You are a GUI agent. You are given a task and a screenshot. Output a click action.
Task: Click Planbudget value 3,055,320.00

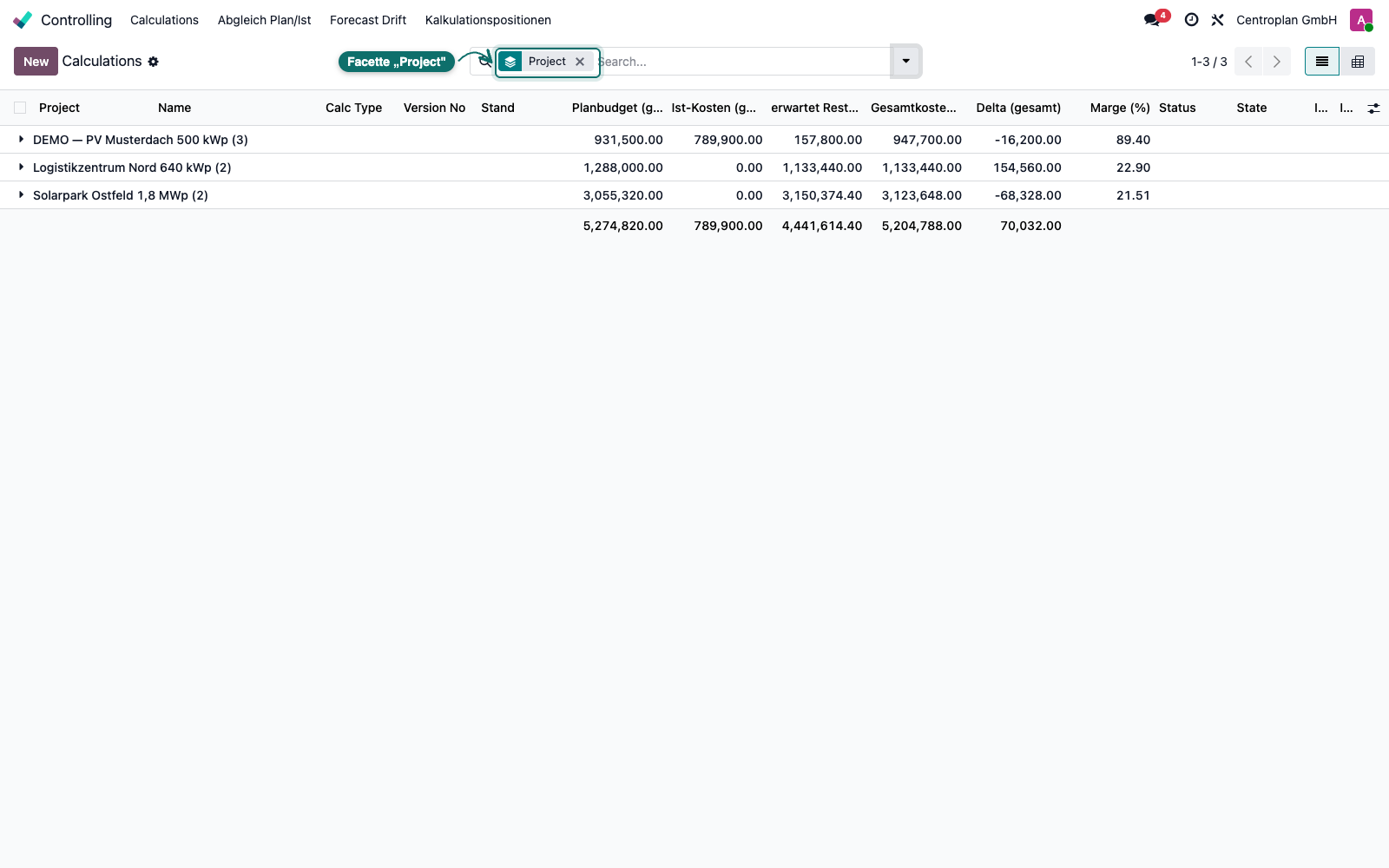click(x=623, y=195)
